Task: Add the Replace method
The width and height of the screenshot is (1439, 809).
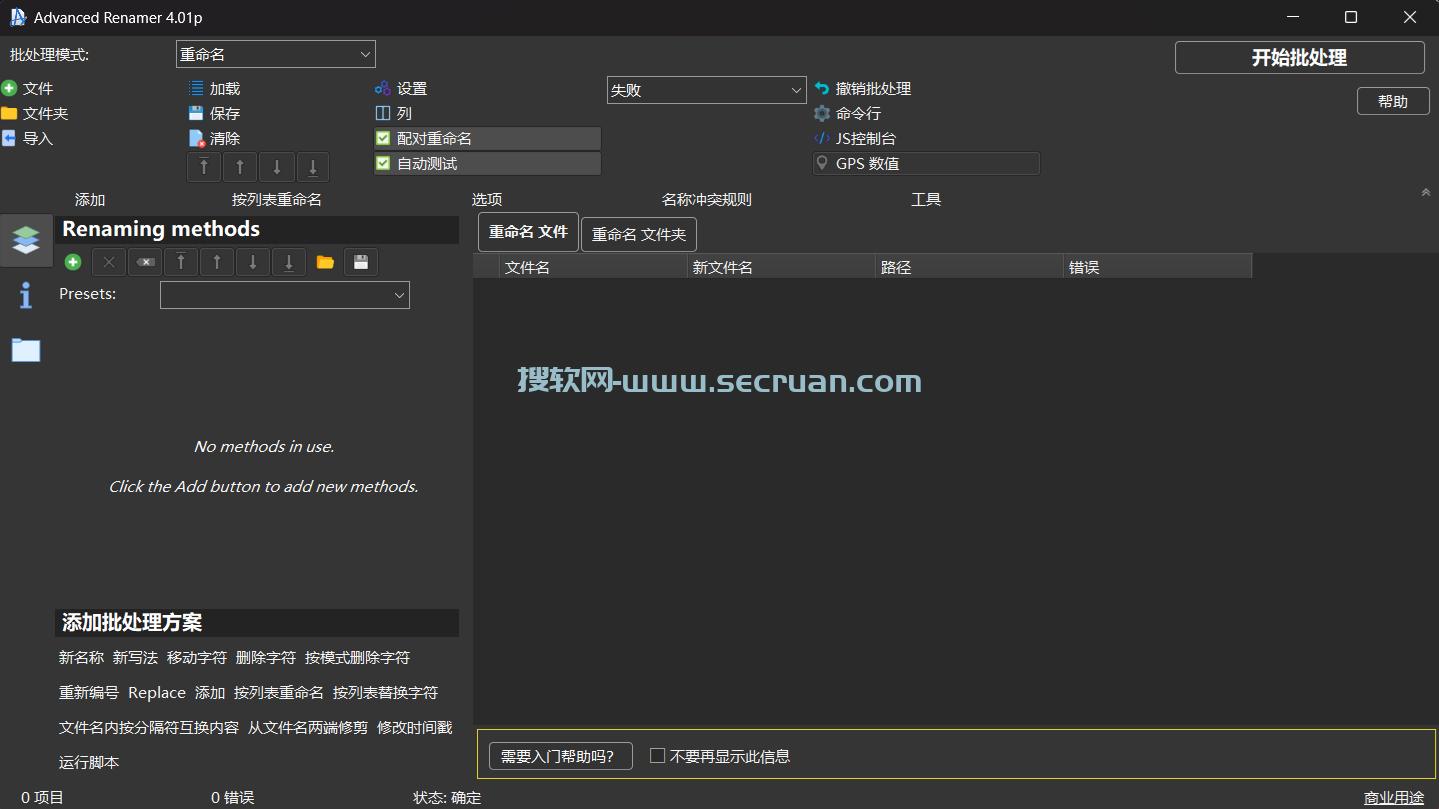Action: point(157,693)
